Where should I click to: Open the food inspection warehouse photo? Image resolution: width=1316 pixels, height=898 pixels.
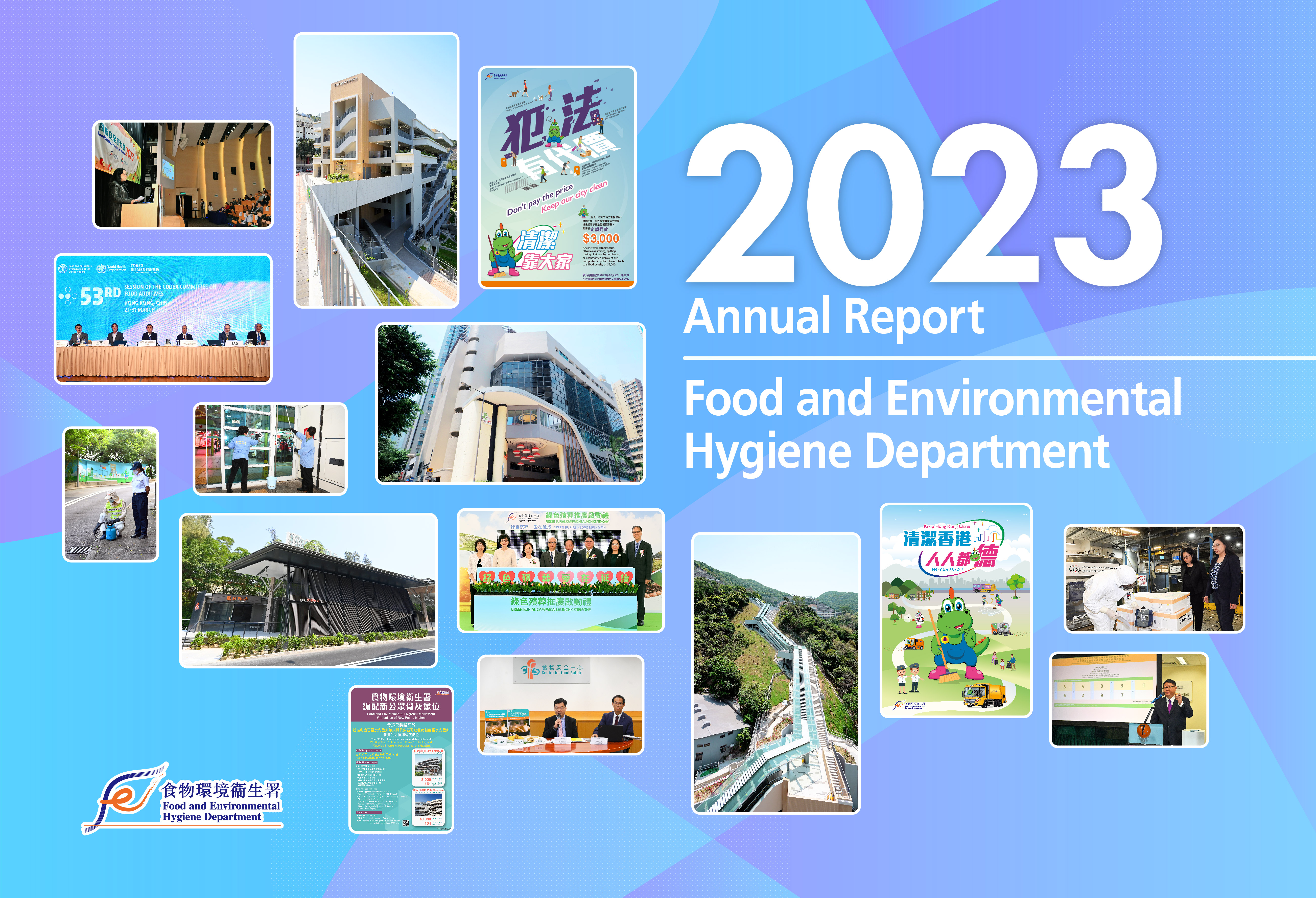click(x=1154, y=578)
